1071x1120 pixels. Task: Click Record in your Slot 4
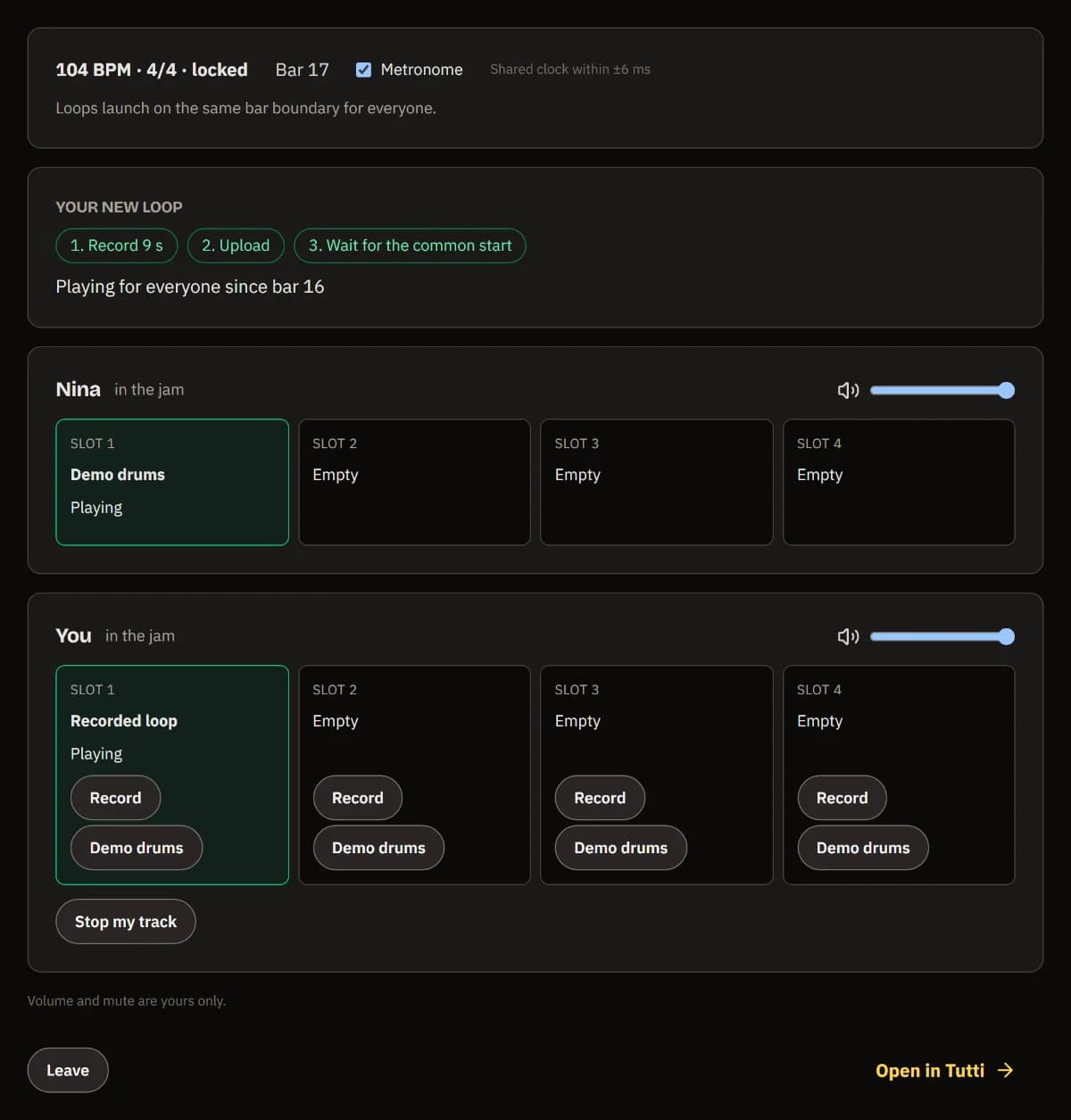pyautogui.click(x=842, y=798)
